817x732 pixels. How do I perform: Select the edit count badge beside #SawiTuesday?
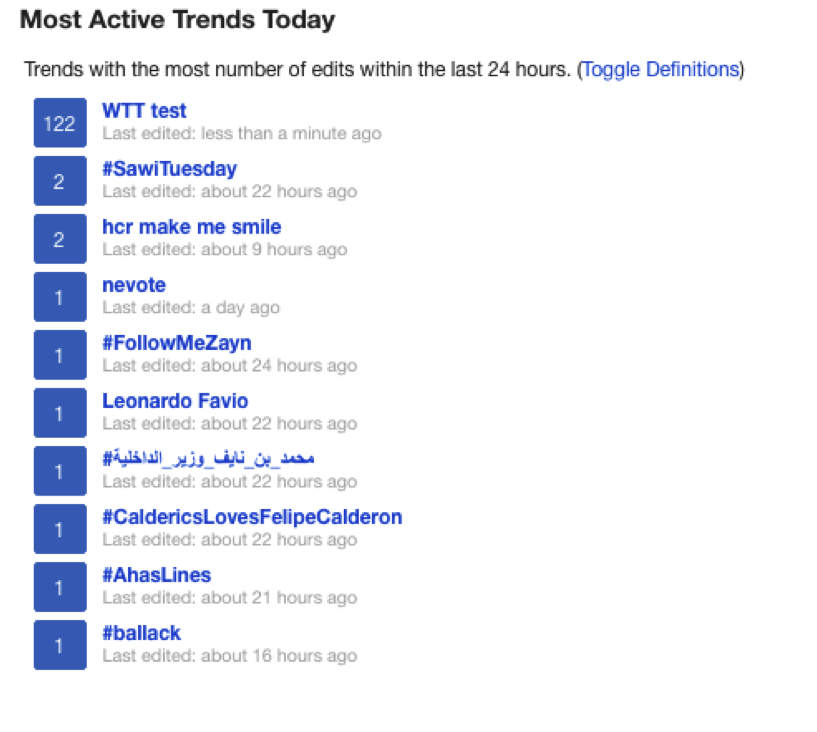click(60, 181)
